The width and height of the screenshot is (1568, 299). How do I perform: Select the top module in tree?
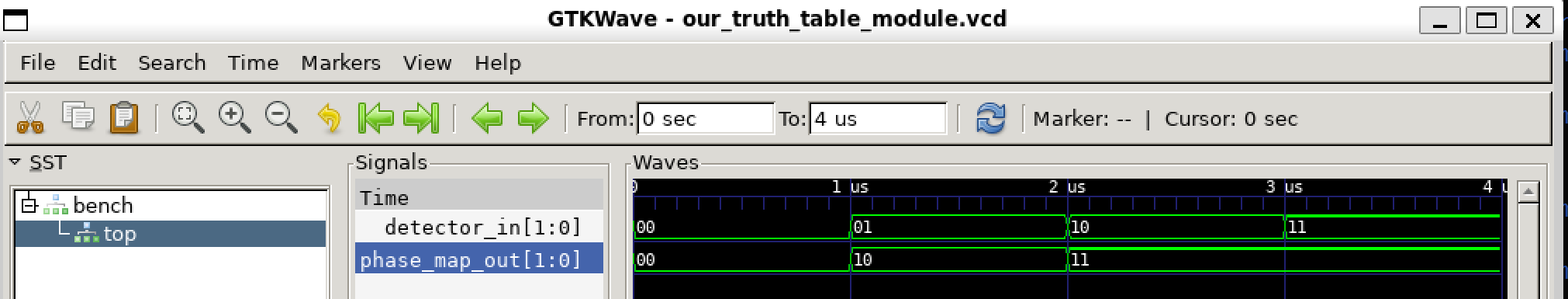[119, 234]
